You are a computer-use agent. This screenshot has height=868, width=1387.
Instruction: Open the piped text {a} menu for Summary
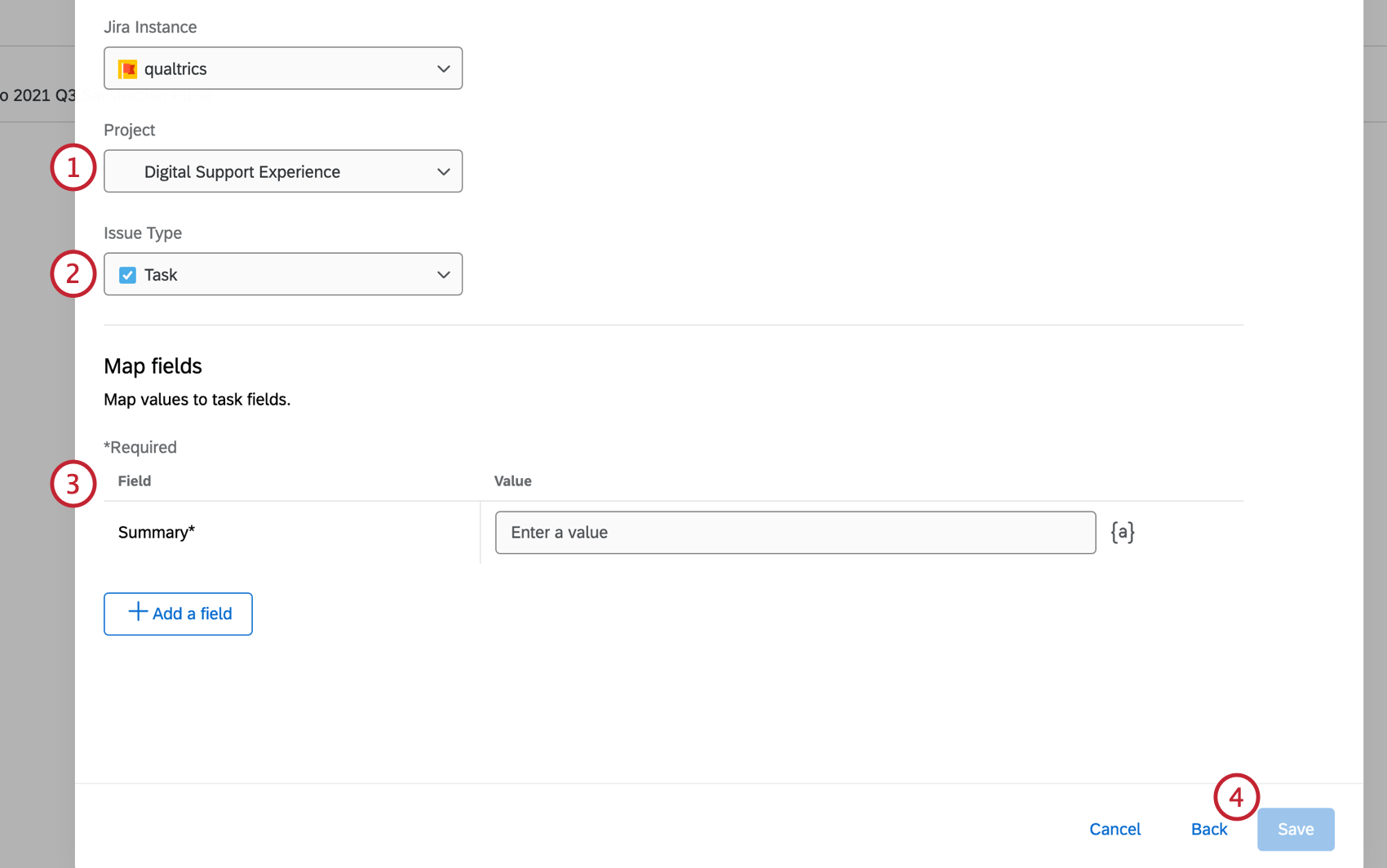tap(1123, 532)
